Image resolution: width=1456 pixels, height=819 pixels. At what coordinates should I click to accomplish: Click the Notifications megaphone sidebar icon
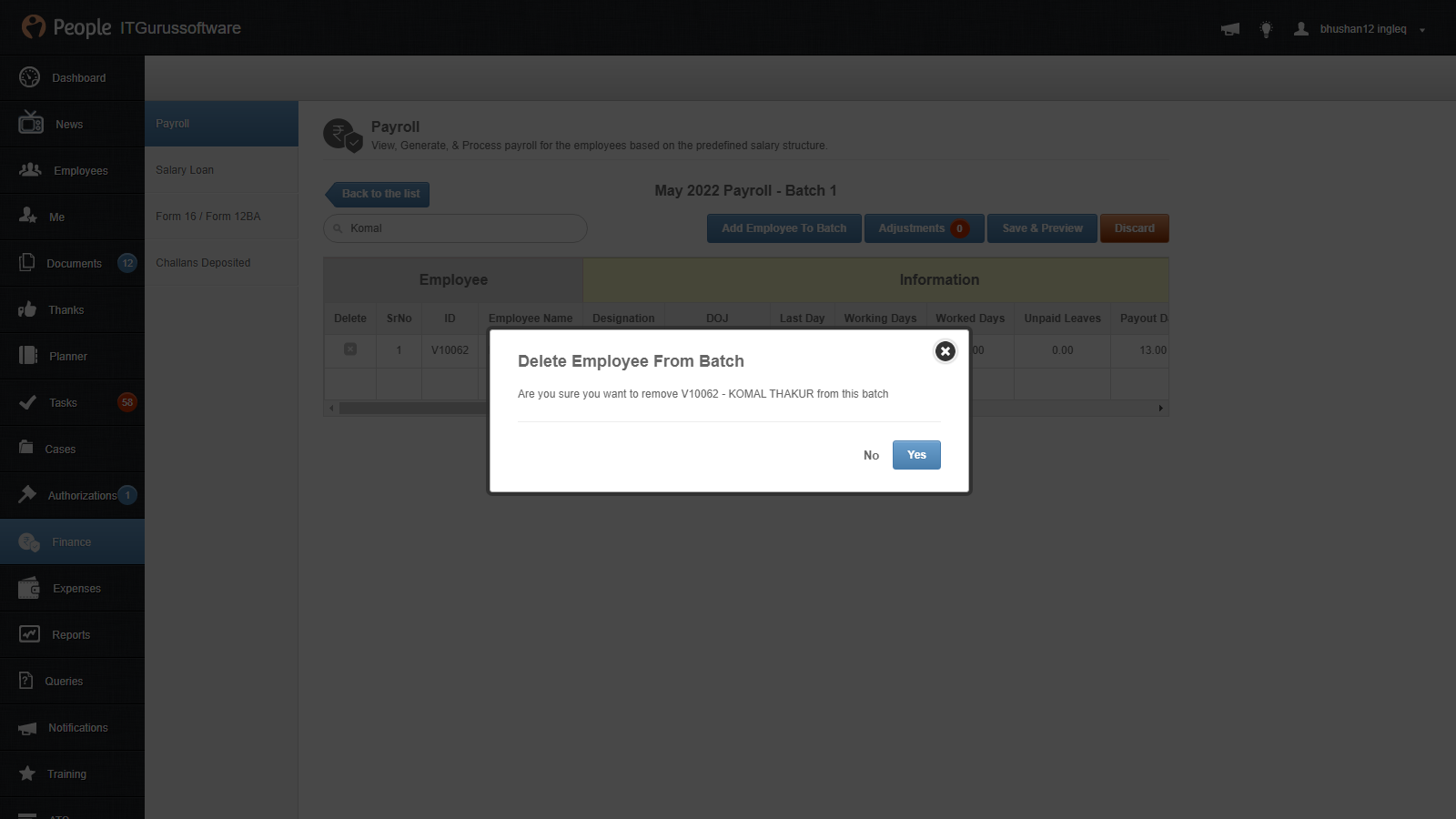point(28,728)
